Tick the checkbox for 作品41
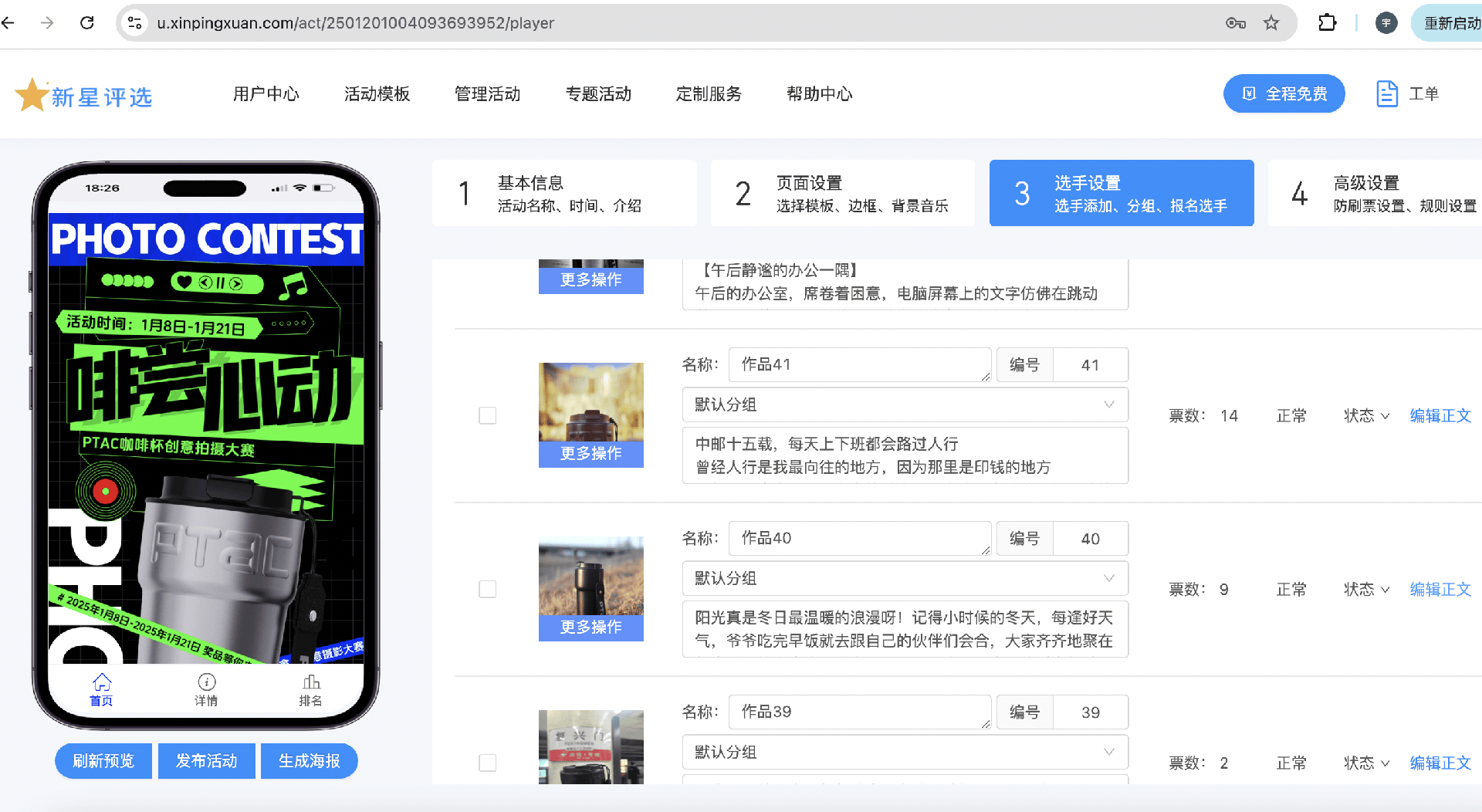 coord(488,415)
